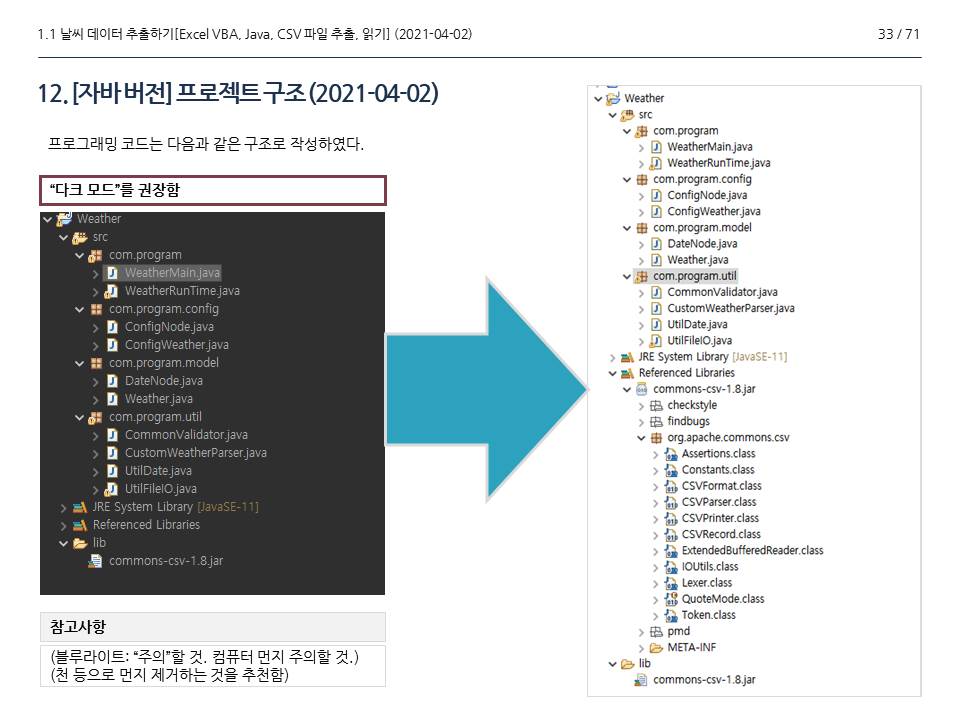Click pmd package icon in light tree
The image size is (960, 720).
[656, 632]
